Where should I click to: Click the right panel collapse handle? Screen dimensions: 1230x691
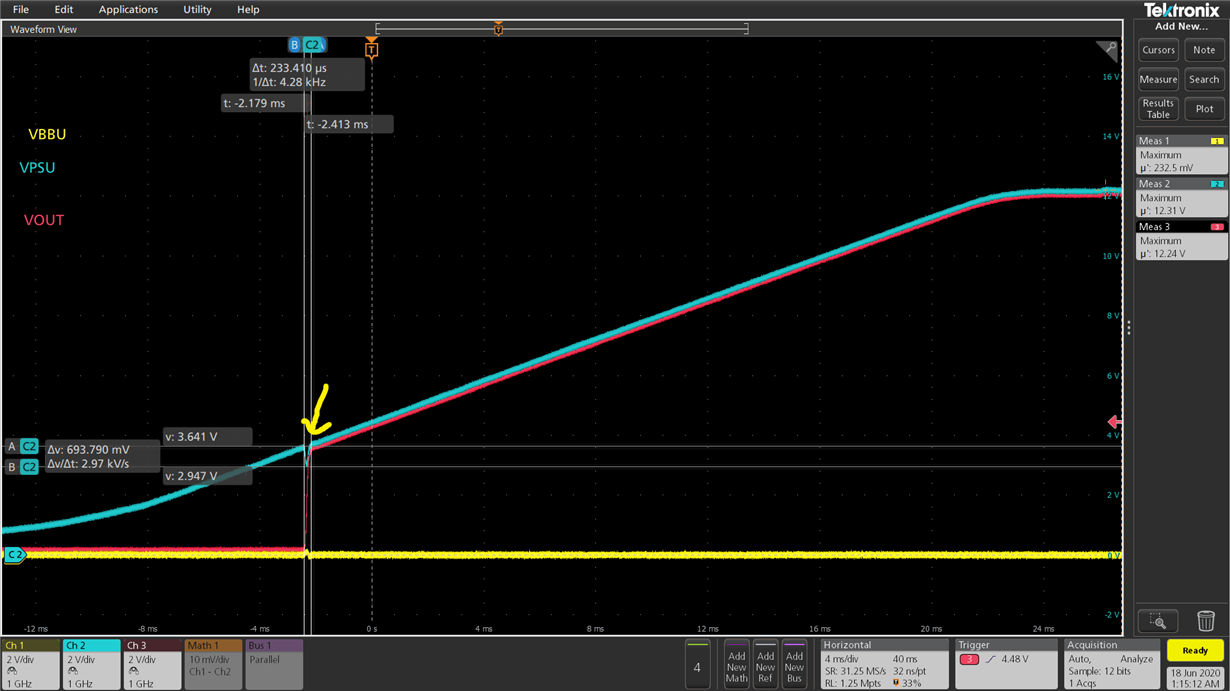pyautogui.click(x=1129, y=327)
